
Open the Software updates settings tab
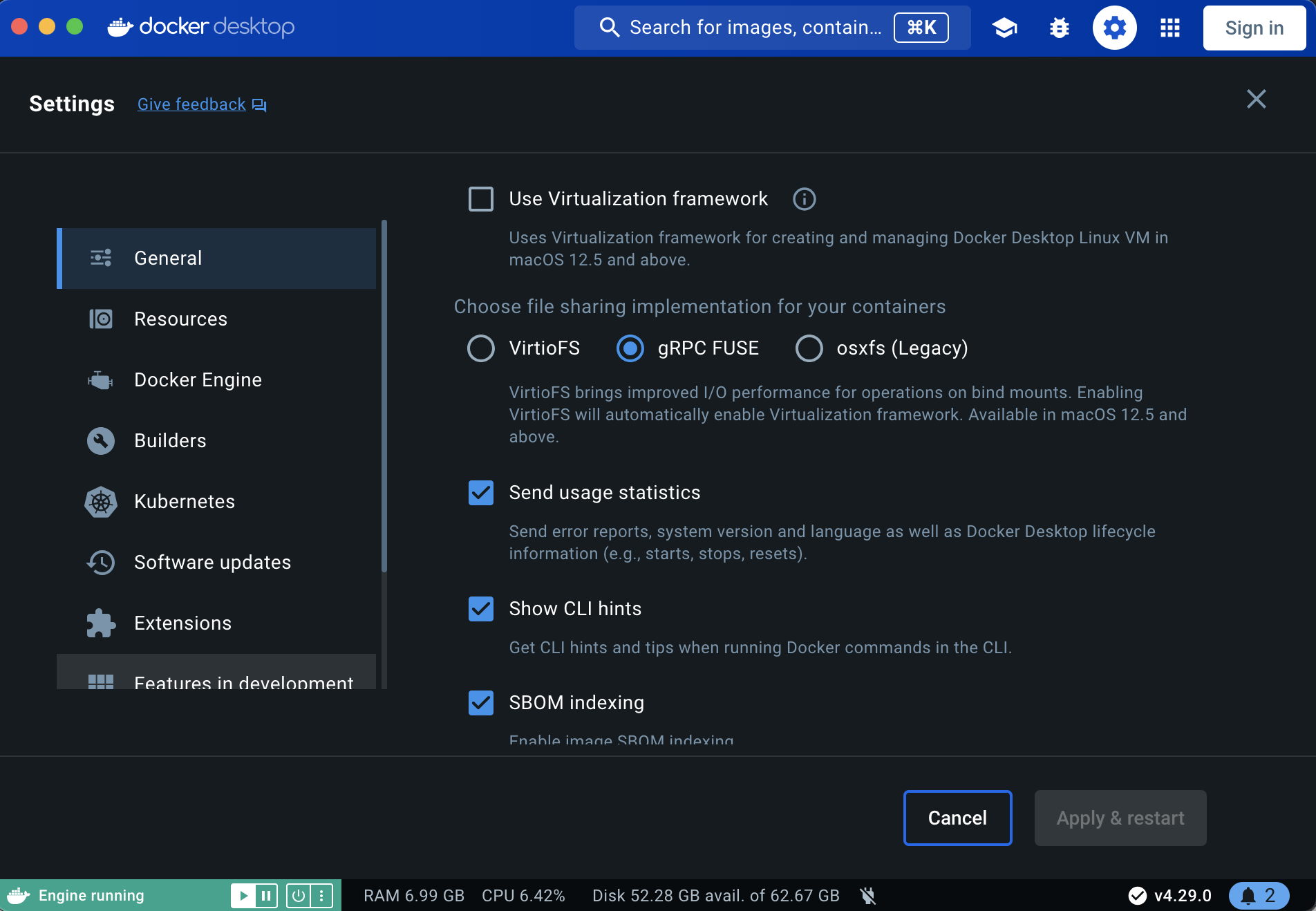216,563
